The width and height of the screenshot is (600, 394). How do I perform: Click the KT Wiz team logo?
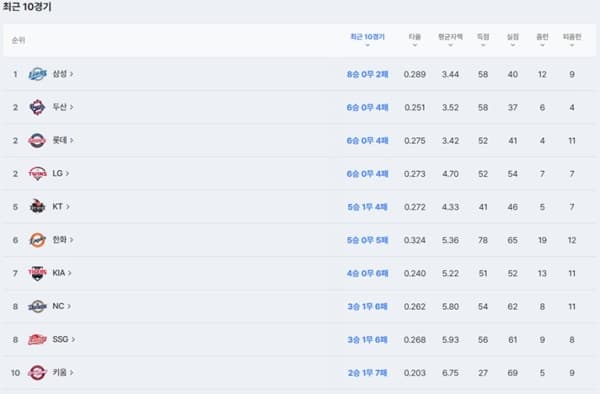coord(38,207)
